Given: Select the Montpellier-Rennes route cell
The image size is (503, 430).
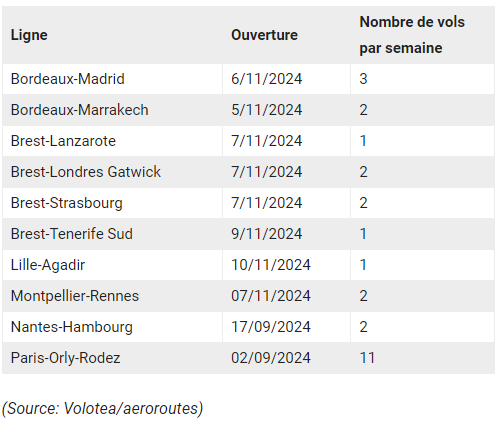Looking at the screenshot, I should click(112, 296).
